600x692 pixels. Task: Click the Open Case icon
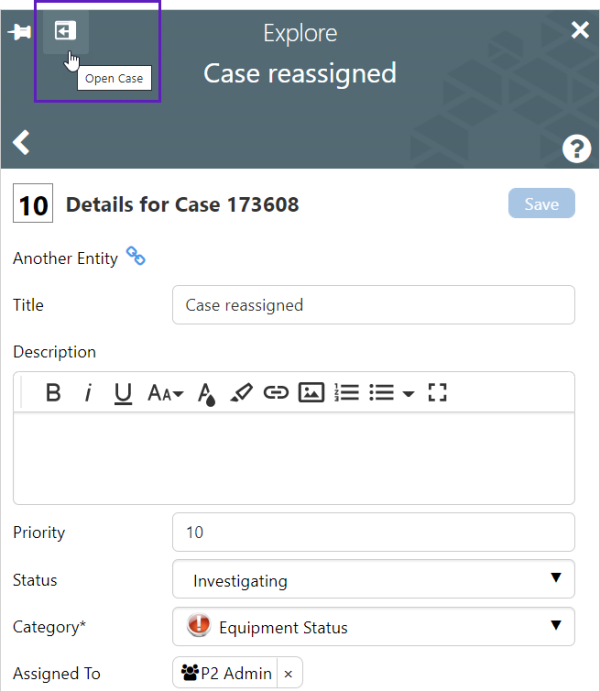[65, 32]
